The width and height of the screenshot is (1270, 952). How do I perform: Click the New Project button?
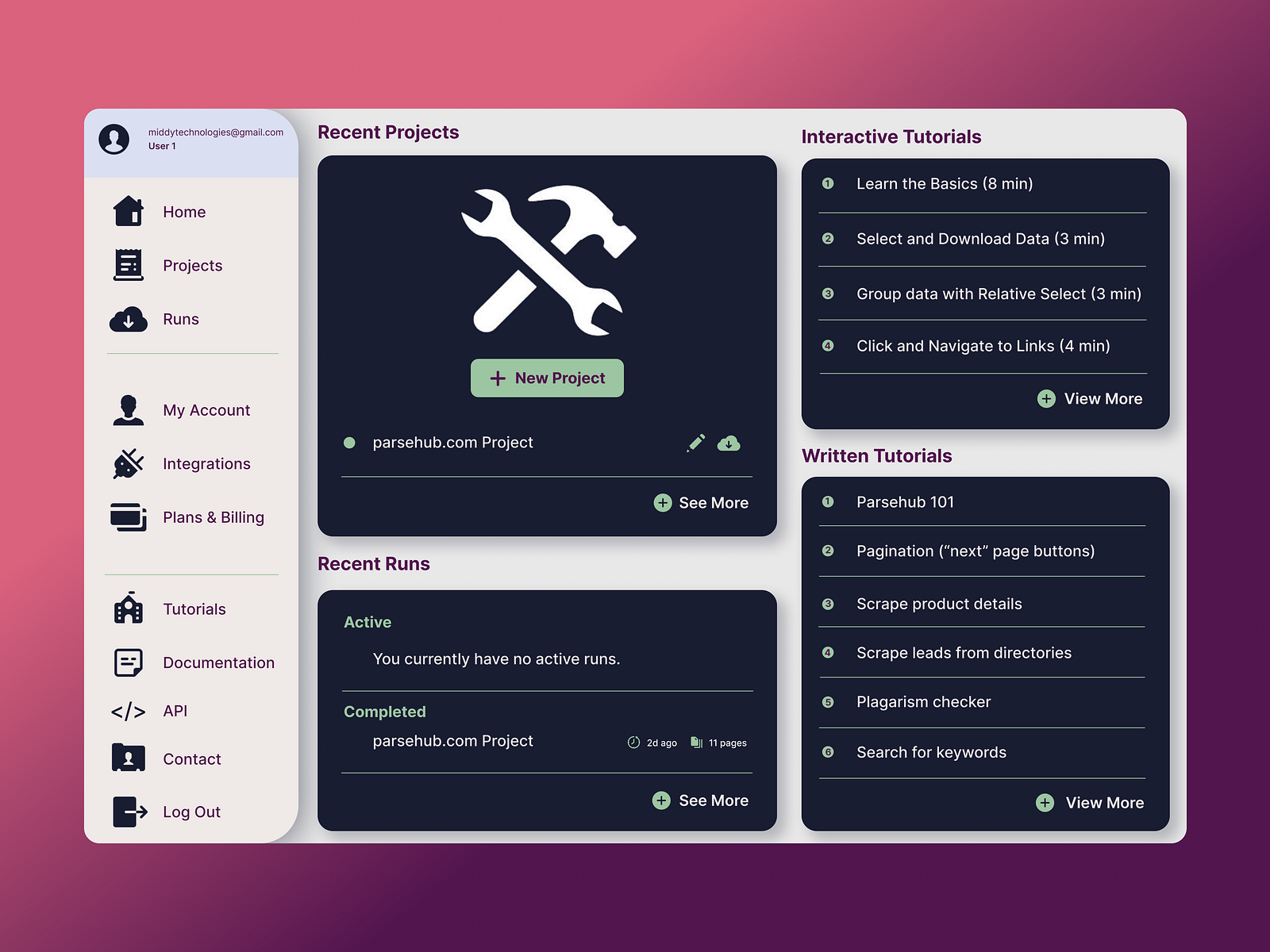pos(547,378)
